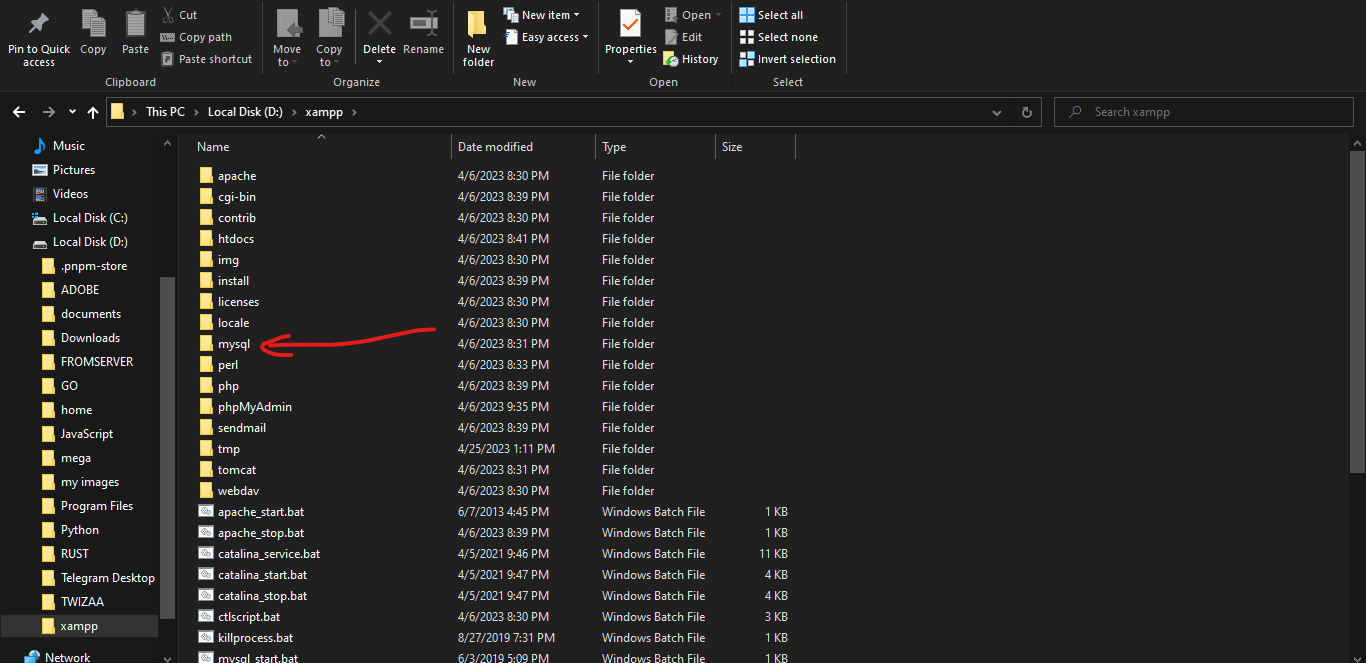
Task: Select the sendmail folder
Action: pos(242,428)
